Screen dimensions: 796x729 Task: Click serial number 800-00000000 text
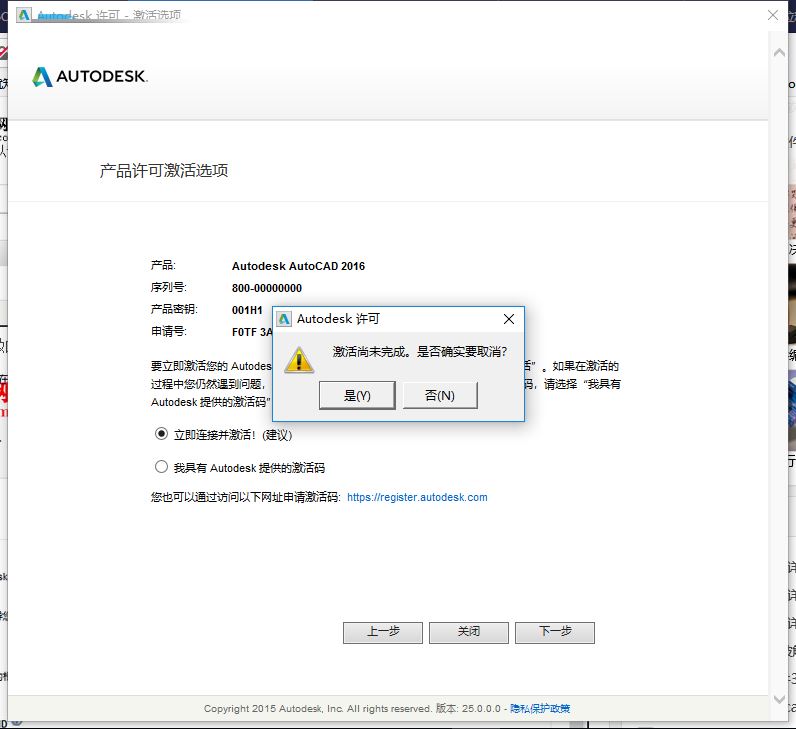[267, 288]
